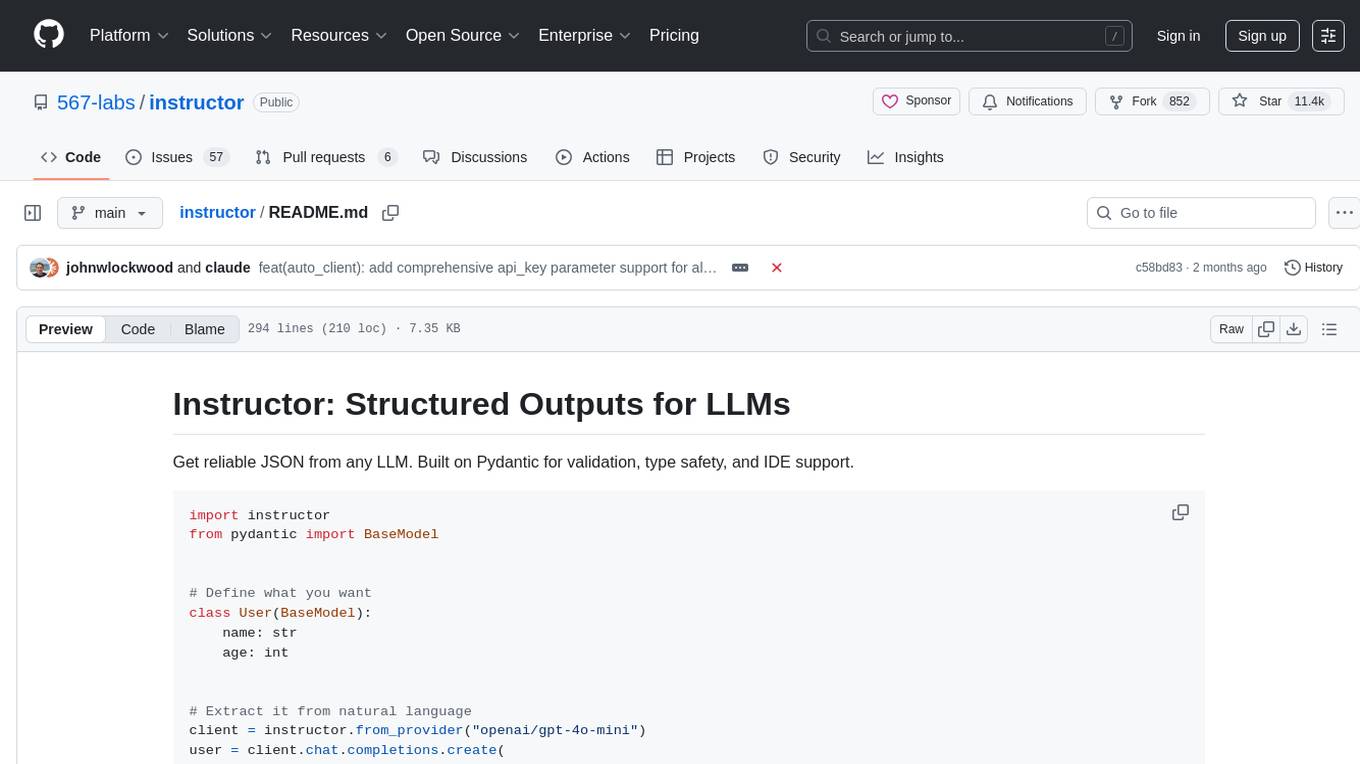This screenshot has height=764, width=1360.
Task: Click the Sign in link
Action: pyautogui.click(x=1178, y=36)
